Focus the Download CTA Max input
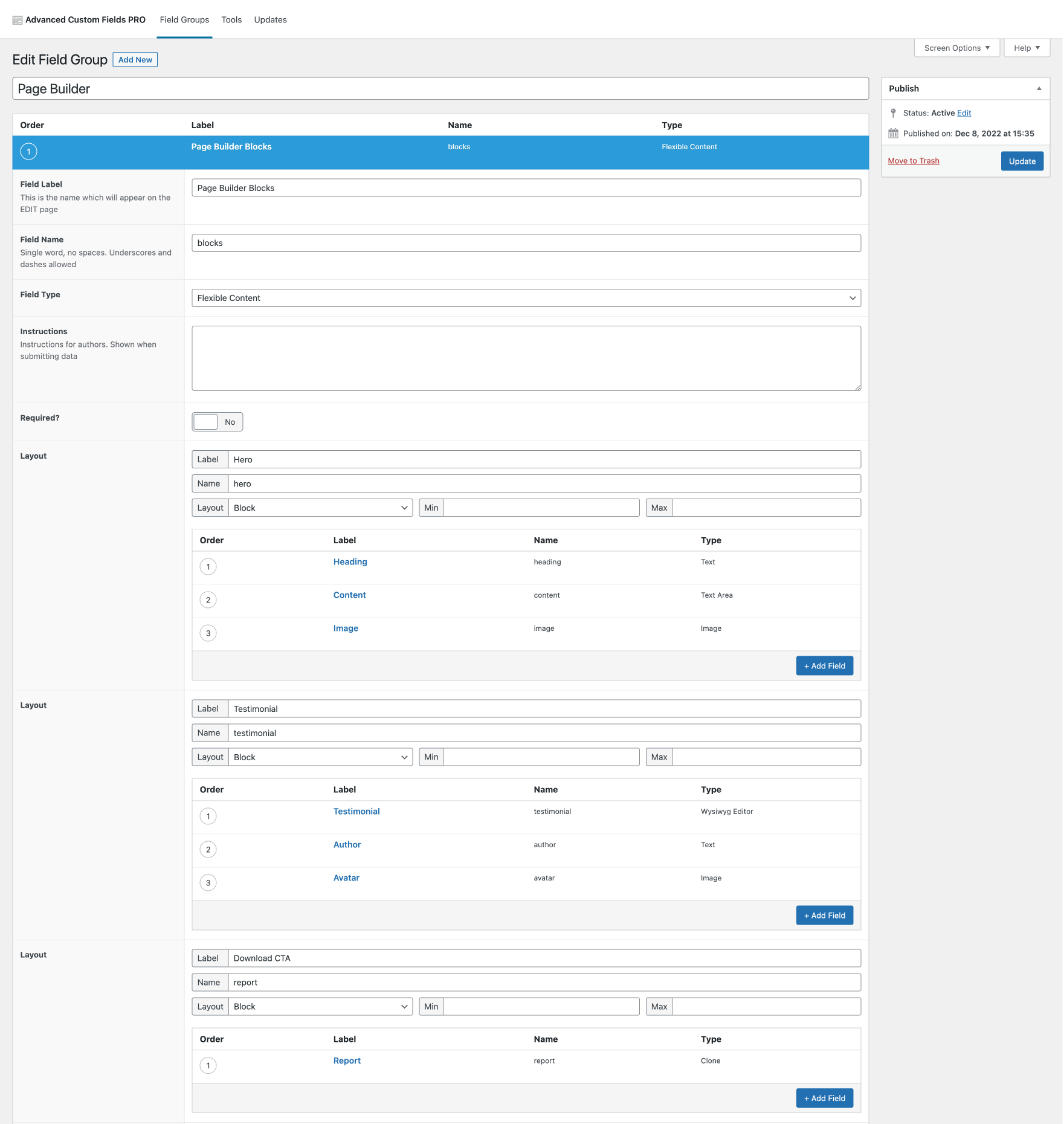 [766, 1007]
